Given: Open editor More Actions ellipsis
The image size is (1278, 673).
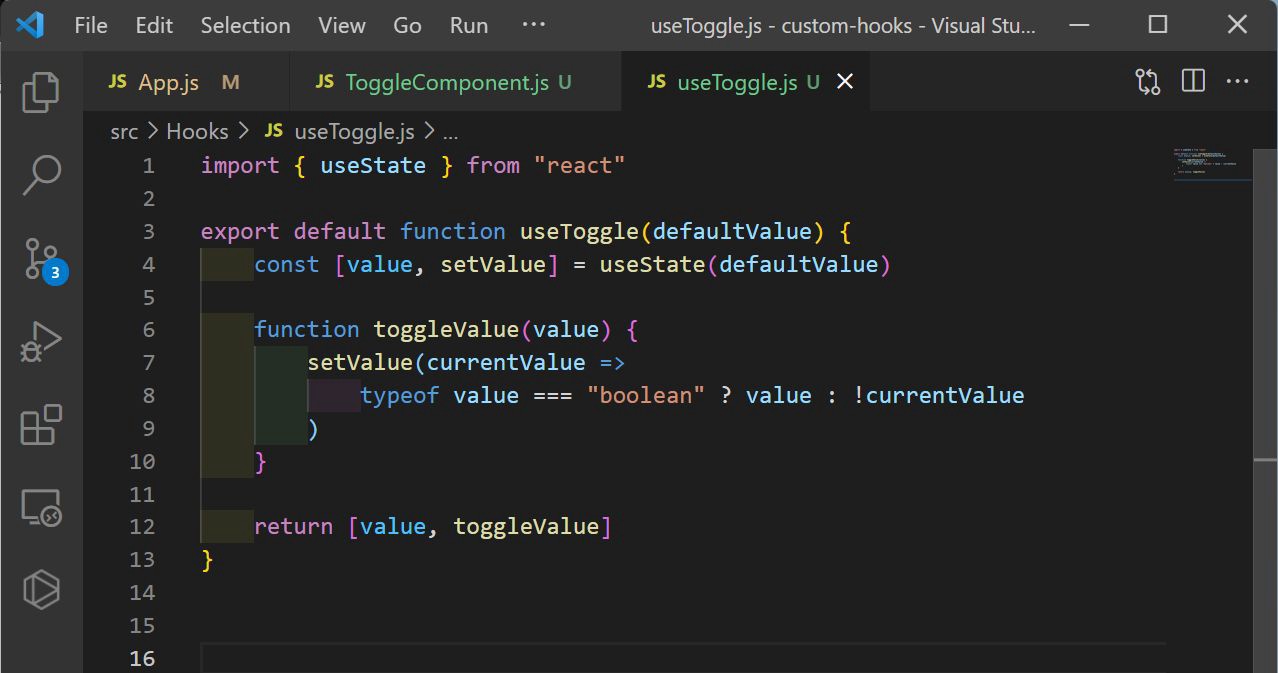Looking at the screenshot, I should (x=1238, y=81).
